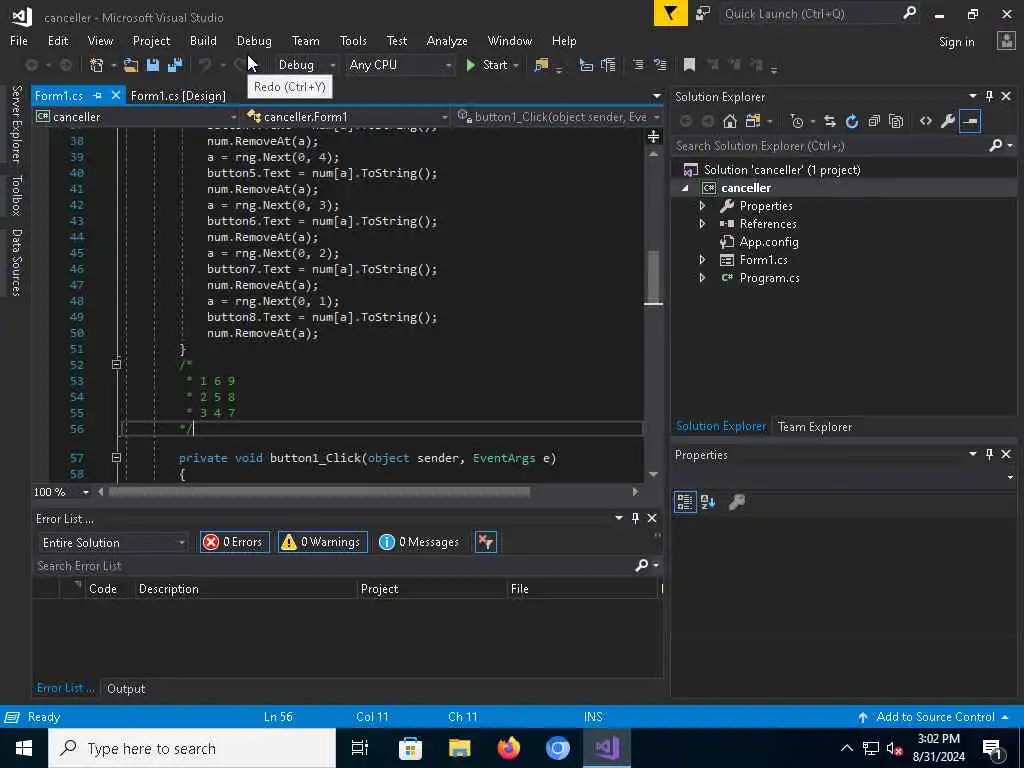This screenshot has height=768, width=1024.
Task: Open the Entire Solution scope dropdown
Action: tap(113, 543)
